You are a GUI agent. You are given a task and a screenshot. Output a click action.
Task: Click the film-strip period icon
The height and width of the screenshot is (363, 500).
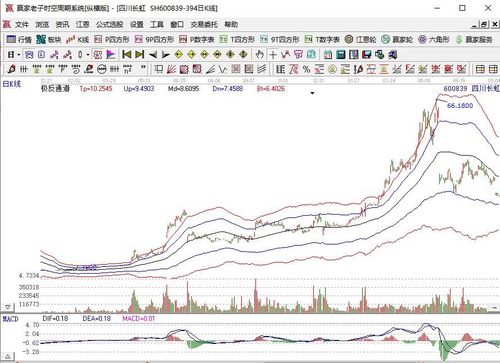[11, 55]
